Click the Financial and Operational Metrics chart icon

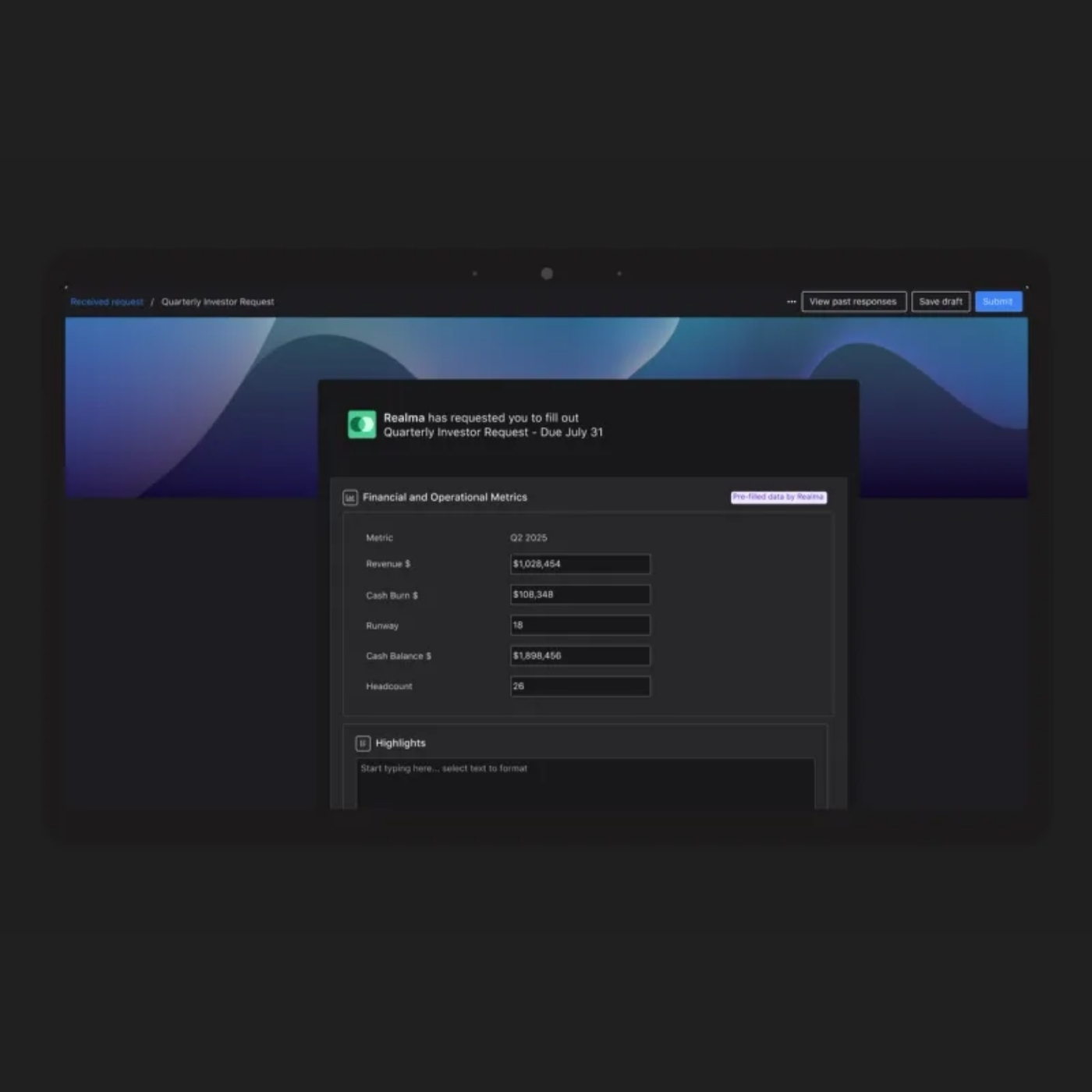pyautogui.click(x=350, y=498)
